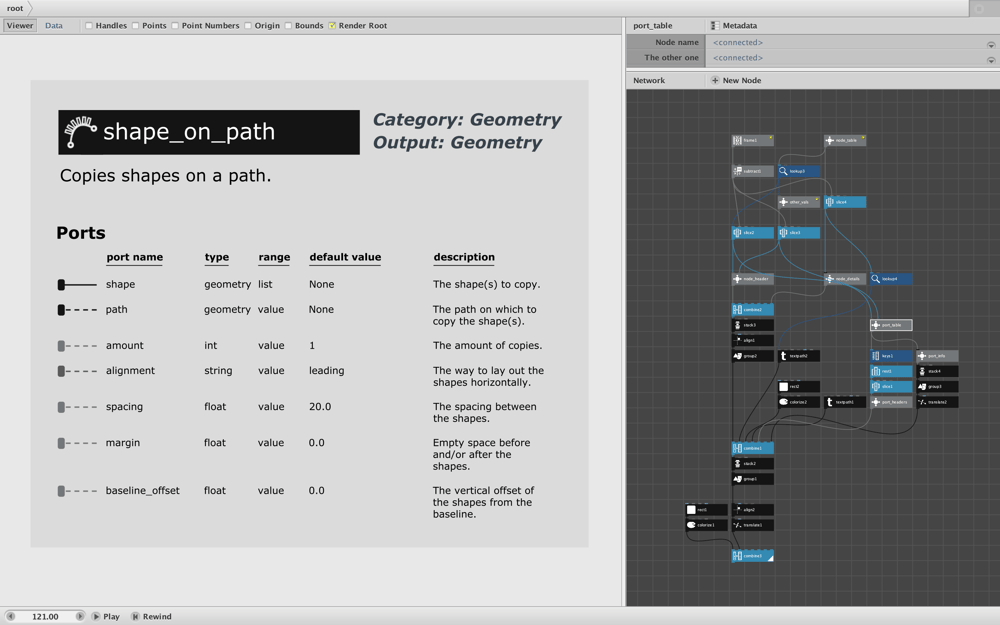Add a node with New Node
Screen dimensions: 1000x625
point(736,80)
